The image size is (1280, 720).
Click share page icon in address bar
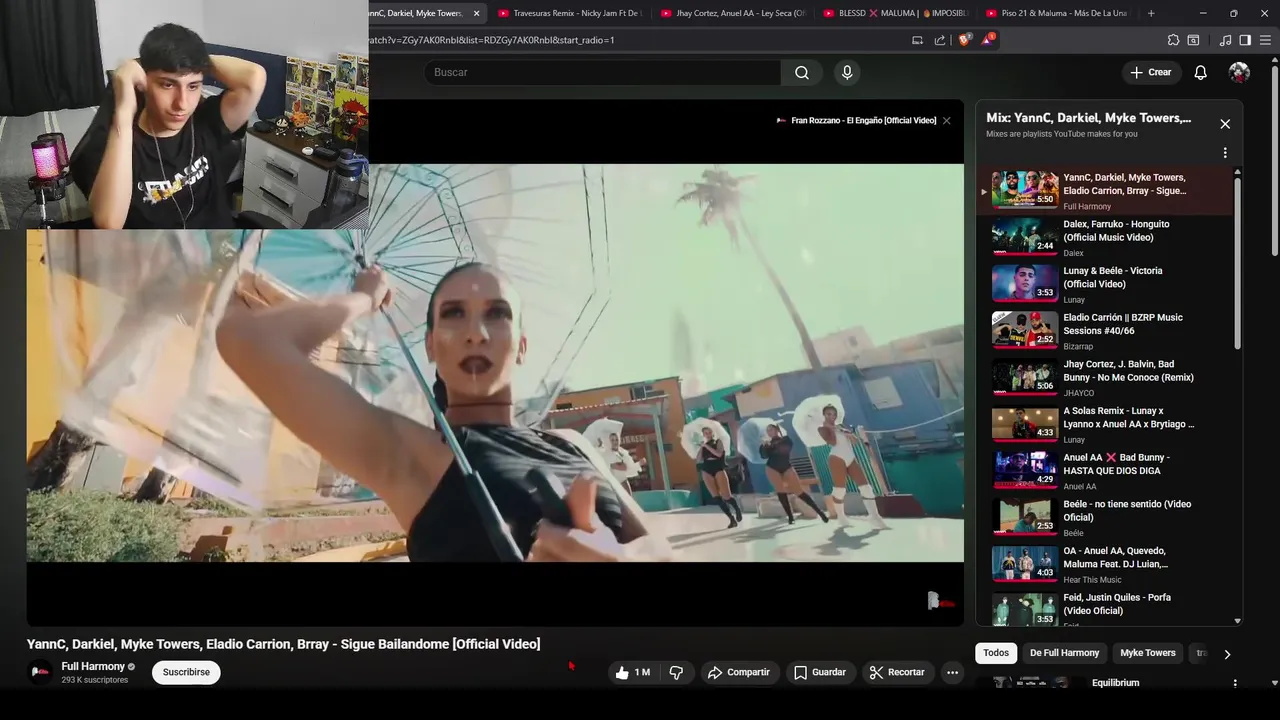pyautogui.click(x=939, y=40)
